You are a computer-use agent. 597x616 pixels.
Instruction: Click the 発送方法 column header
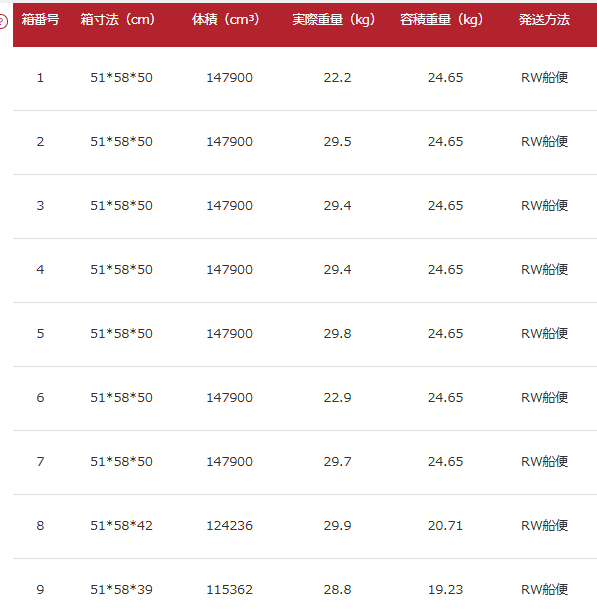(544, 20)
